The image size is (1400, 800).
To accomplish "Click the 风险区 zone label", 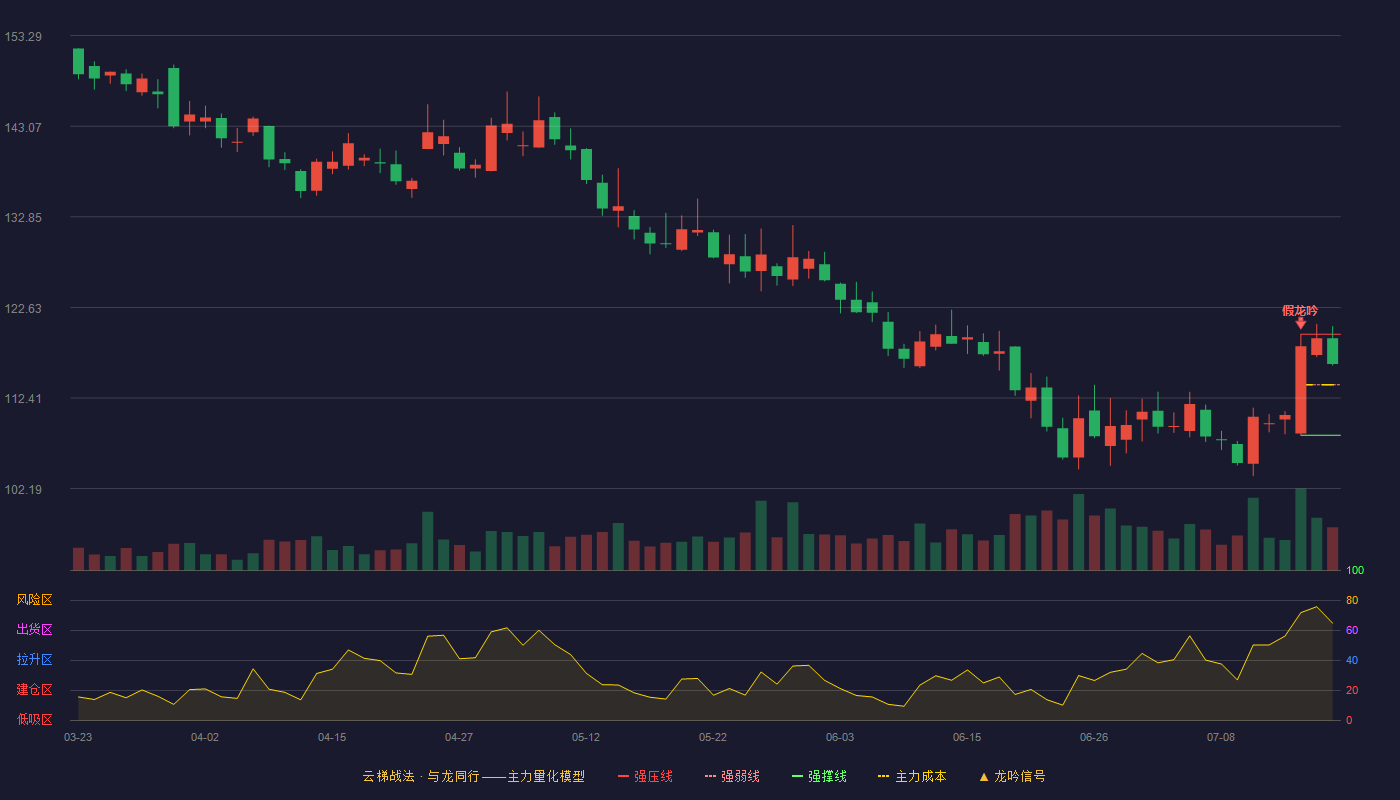I will tap(34, 600).
